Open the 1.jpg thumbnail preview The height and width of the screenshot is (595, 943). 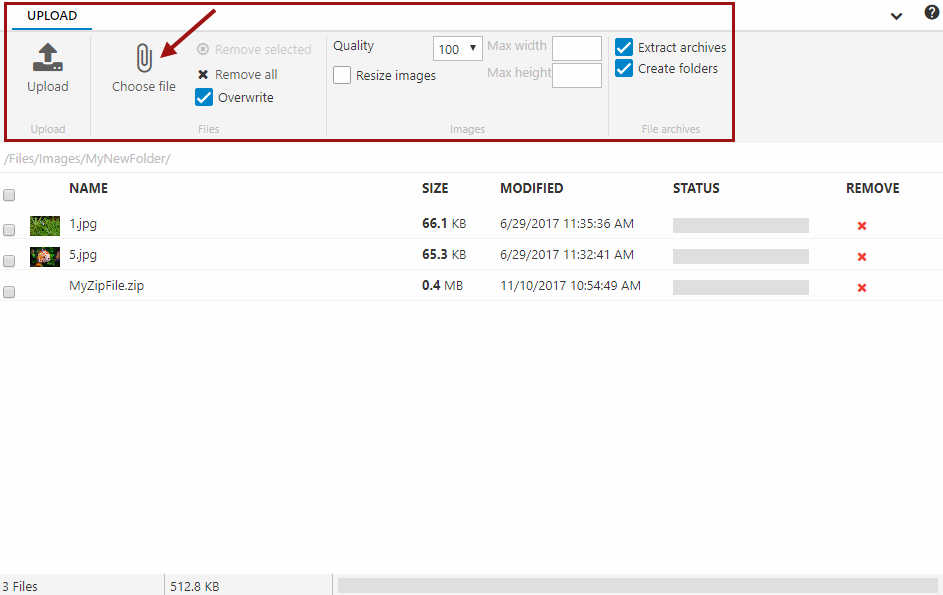(x=45, y=225)
